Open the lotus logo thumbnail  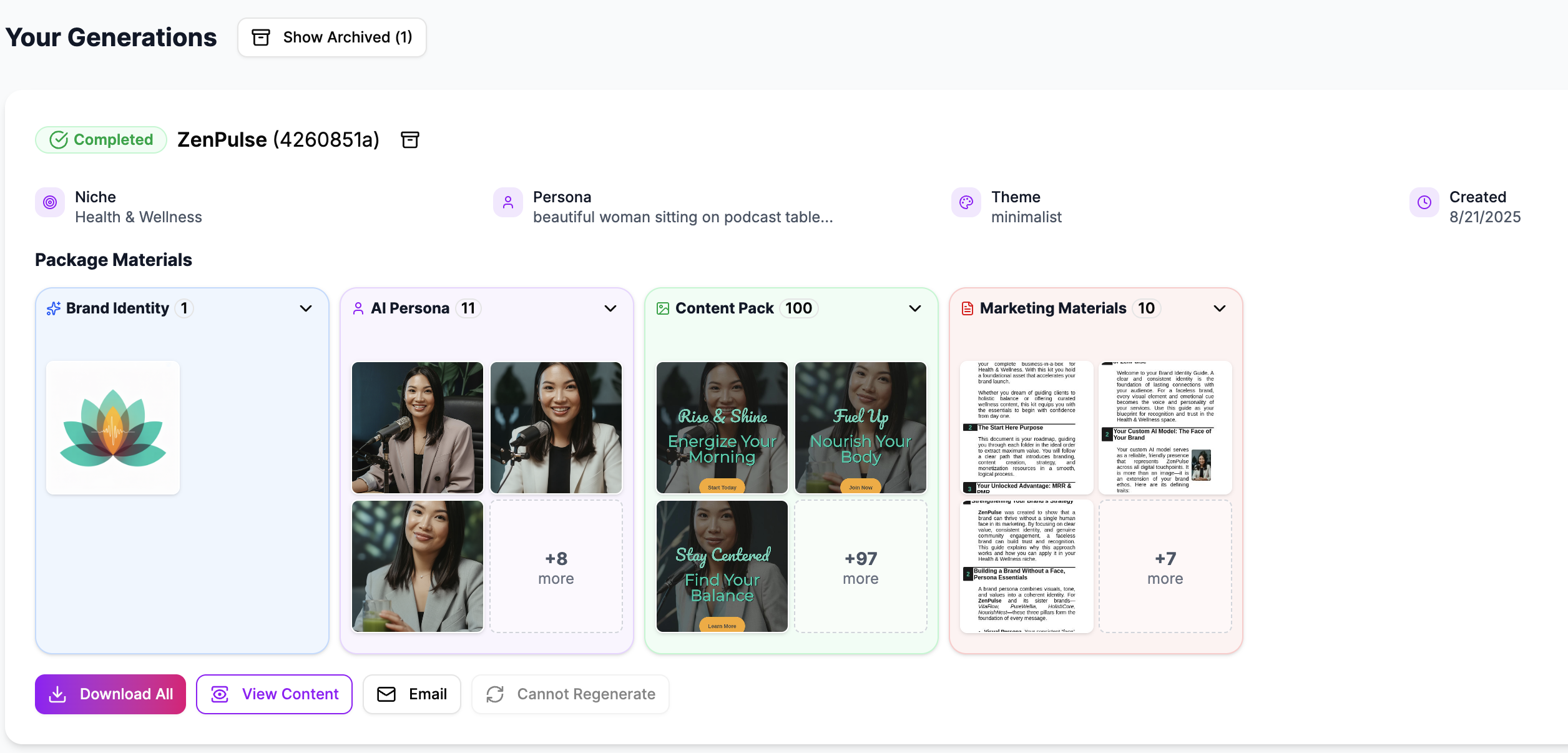(113, 428)
